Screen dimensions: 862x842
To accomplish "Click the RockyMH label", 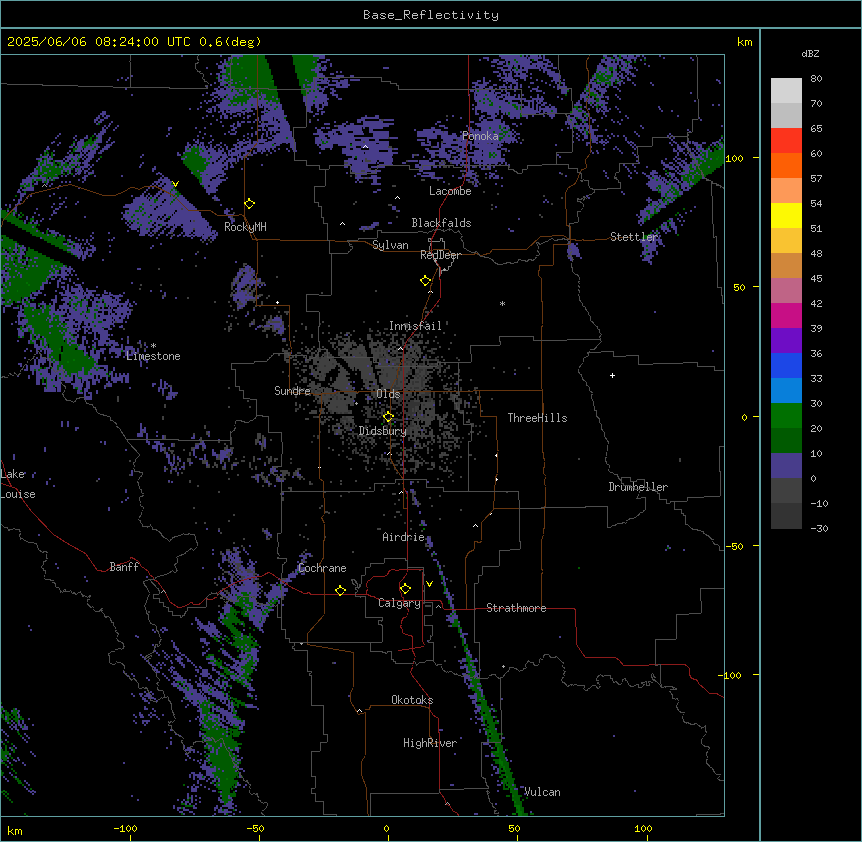I will (245, 227).
